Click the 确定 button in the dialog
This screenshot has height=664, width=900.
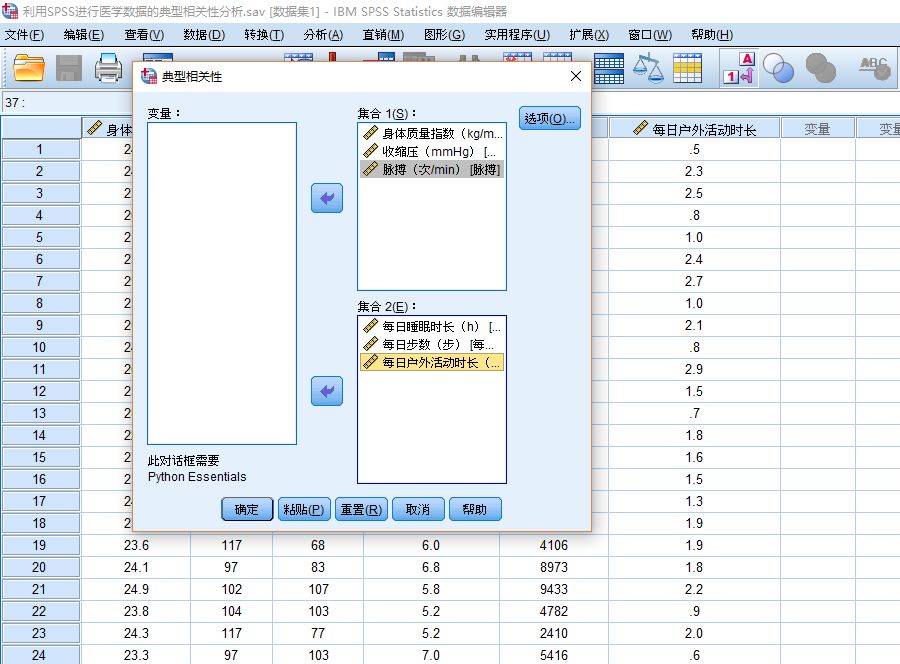[246, 509]
